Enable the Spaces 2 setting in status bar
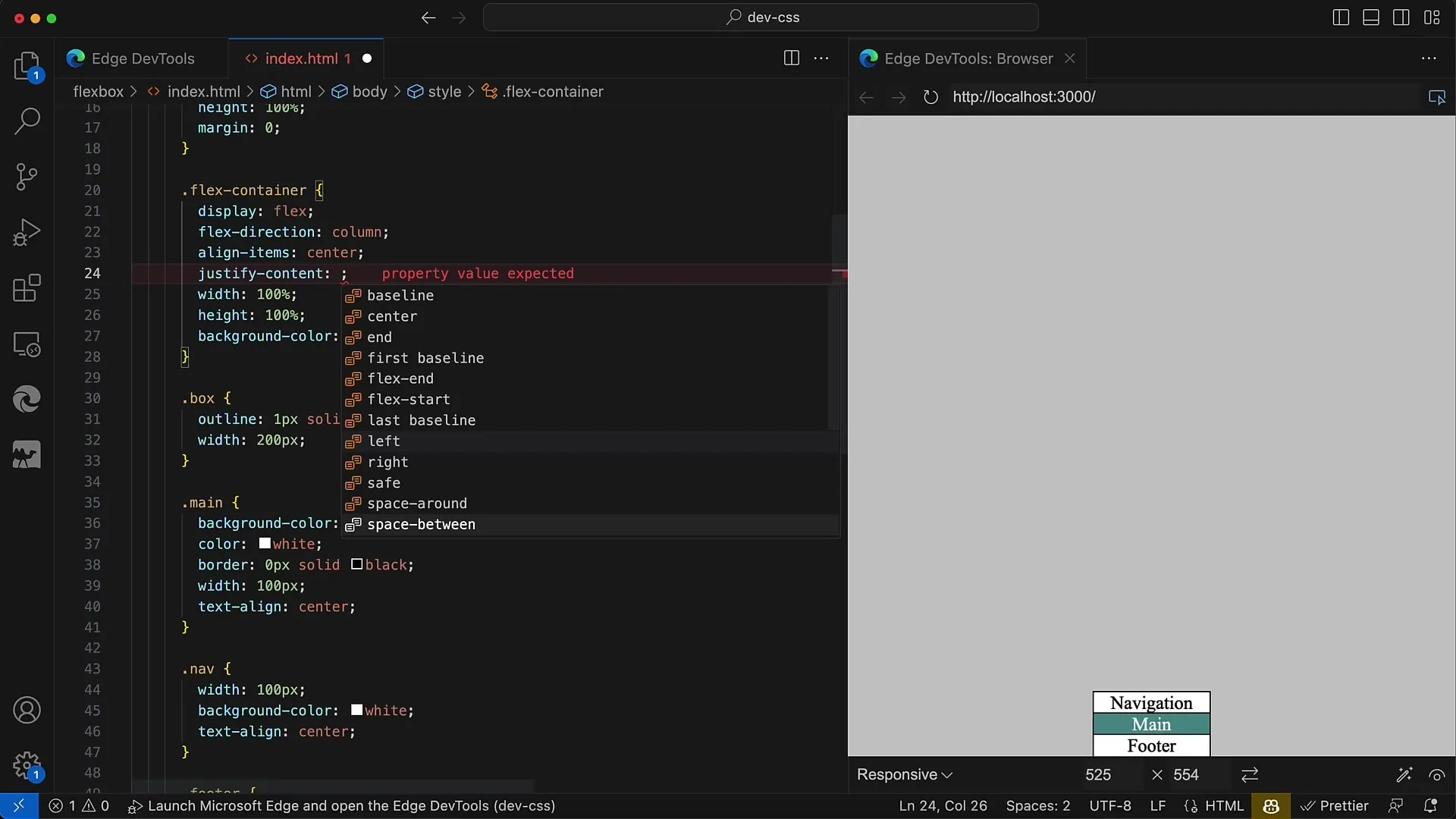The width and height of the screenshot is (1456, 819). tap(1038, 805)
